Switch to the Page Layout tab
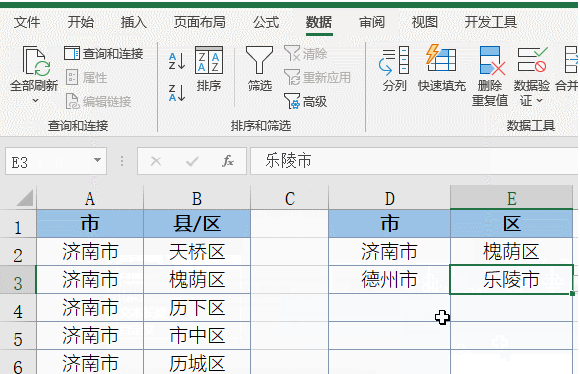 [200, 22]
